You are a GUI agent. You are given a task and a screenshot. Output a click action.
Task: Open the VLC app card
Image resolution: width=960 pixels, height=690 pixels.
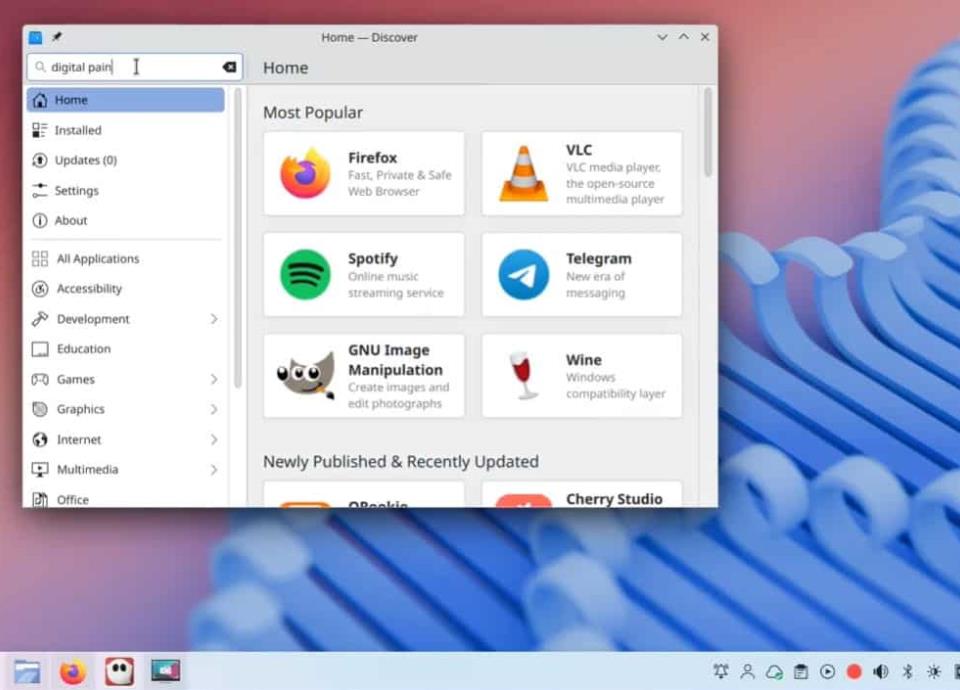click(x=582, y=173)
